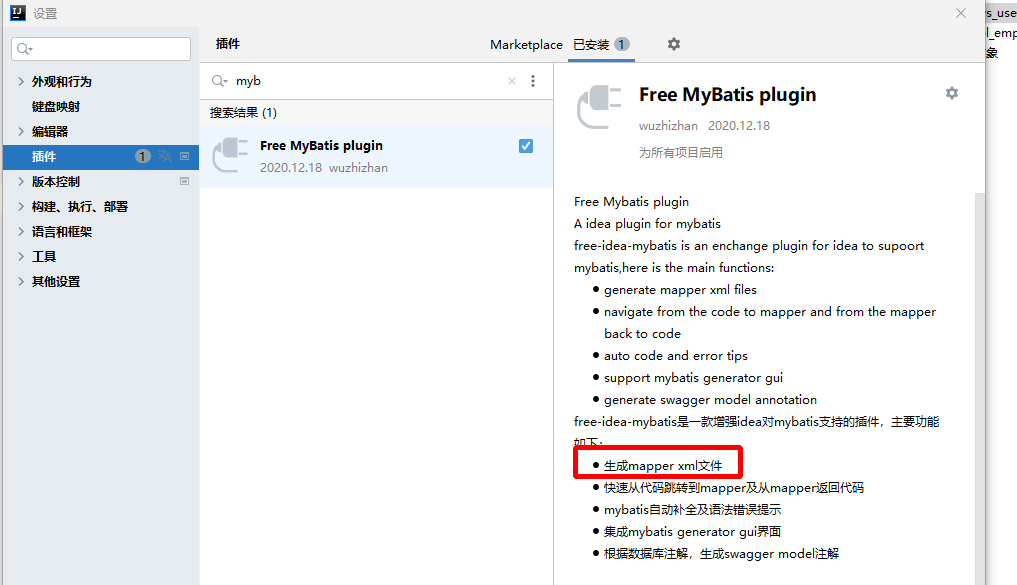
Task: Click the Free MyBatis plugin list icon
Action: (230, 156)
